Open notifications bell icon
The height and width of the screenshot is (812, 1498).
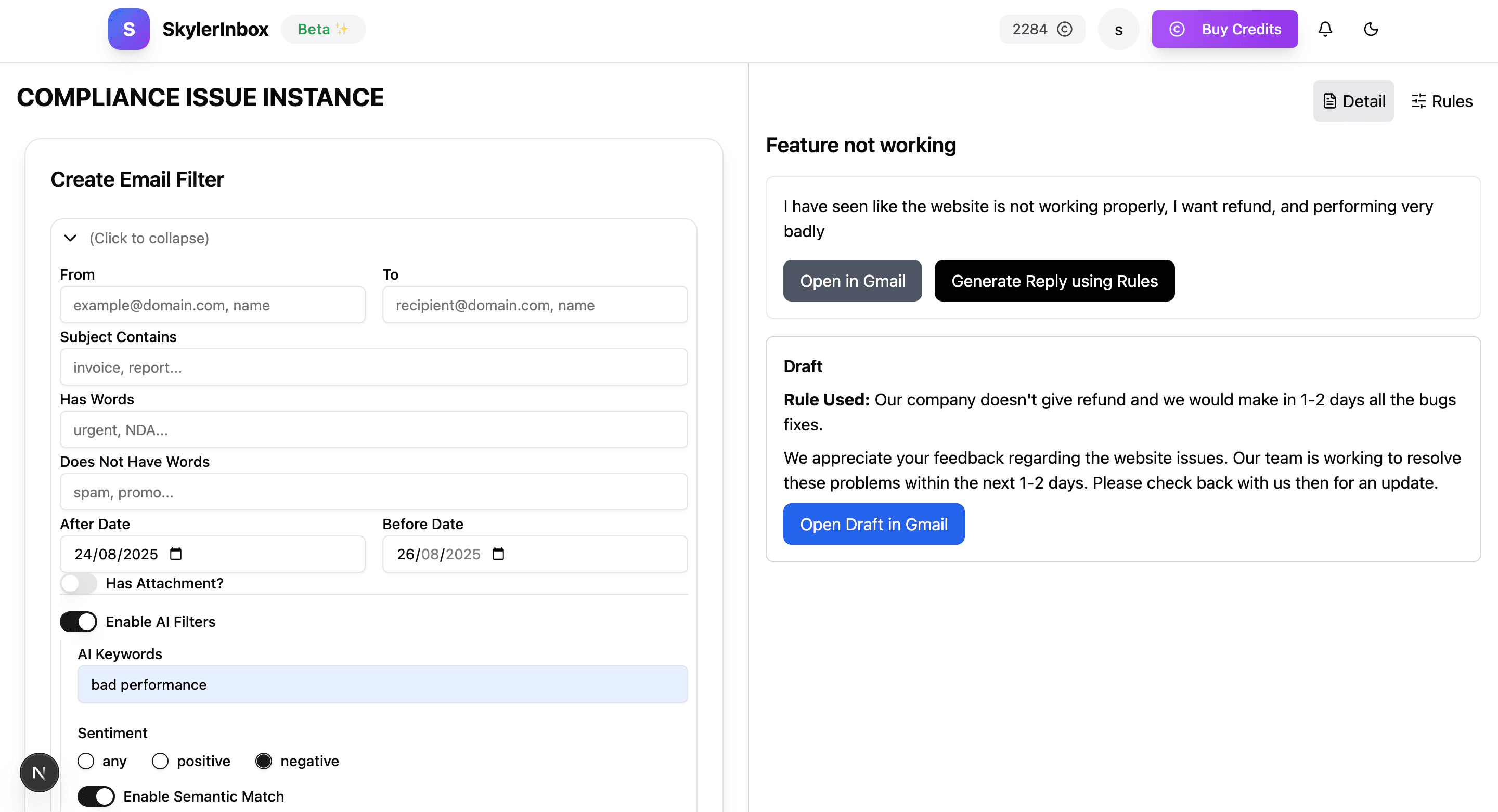point(1325,29)
